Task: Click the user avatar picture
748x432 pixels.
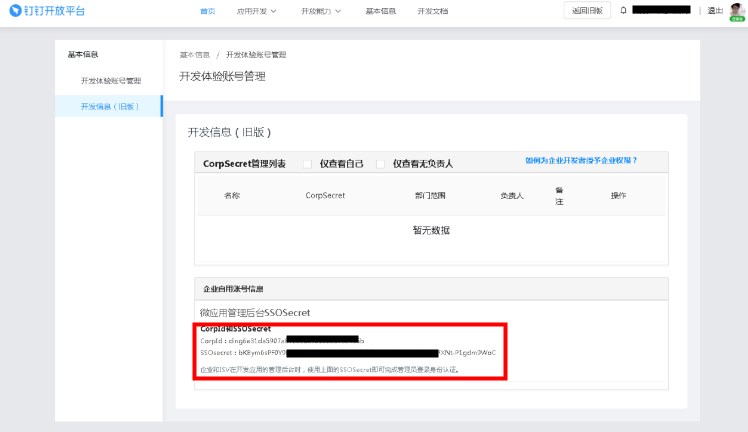Action: [x=736, y=10]
